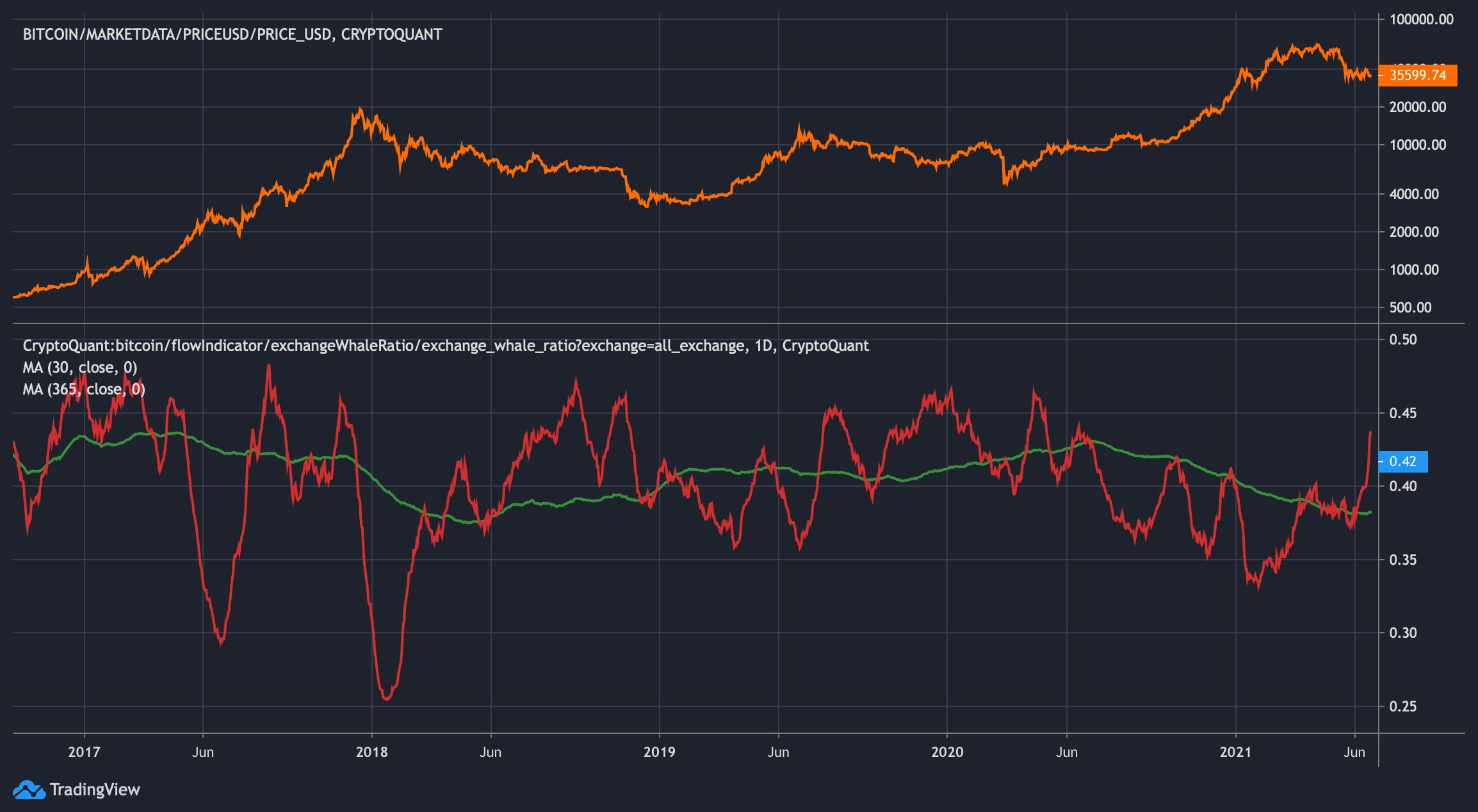
Task: Click the Bitcoin PRICE_USD CryptoQuant chart title
Action: coord(232,35)
